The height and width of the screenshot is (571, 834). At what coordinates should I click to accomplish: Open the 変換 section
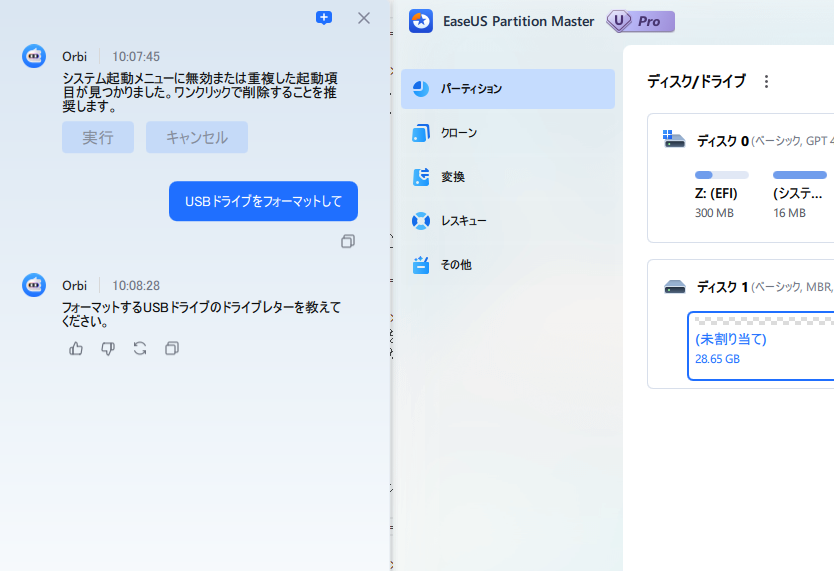(508, 177)
